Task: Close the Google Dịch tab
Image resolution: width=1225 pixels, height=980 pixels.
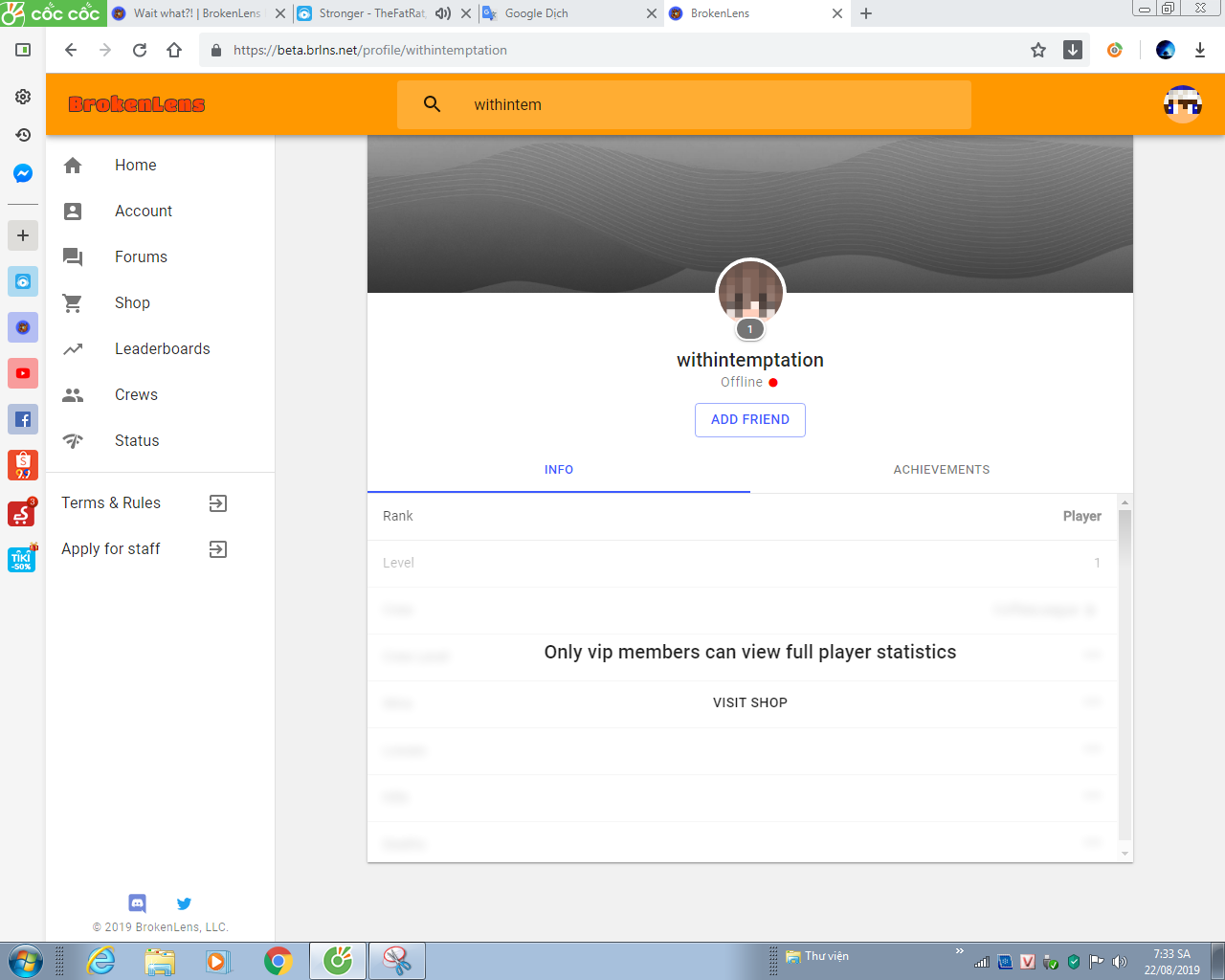Action: [652, 13]
